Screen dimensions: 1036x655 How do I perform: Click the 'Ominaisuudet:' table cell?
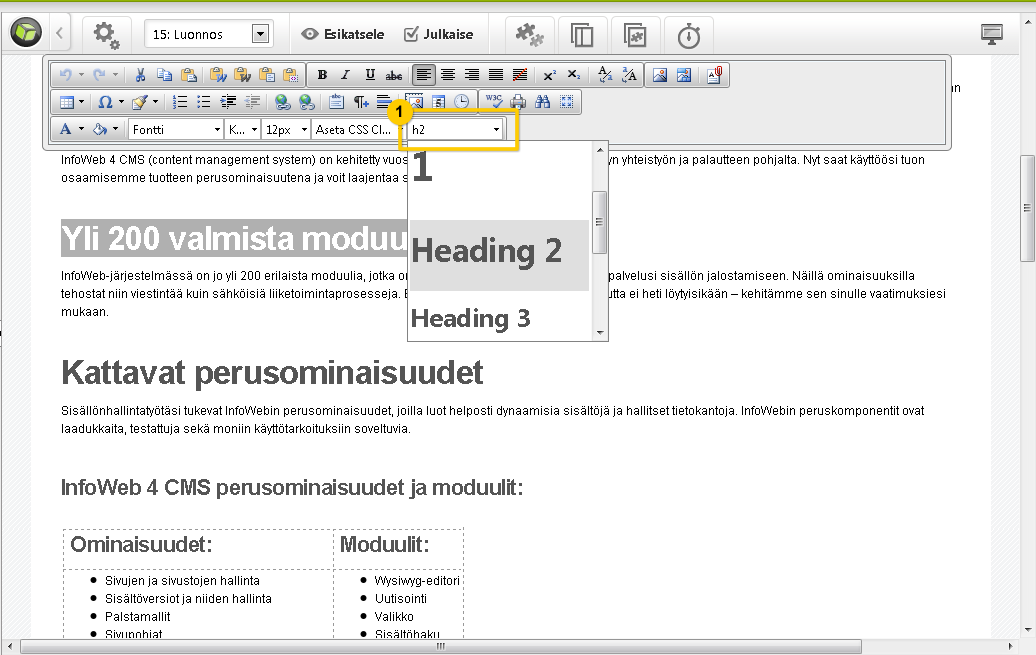pos(198,548)
